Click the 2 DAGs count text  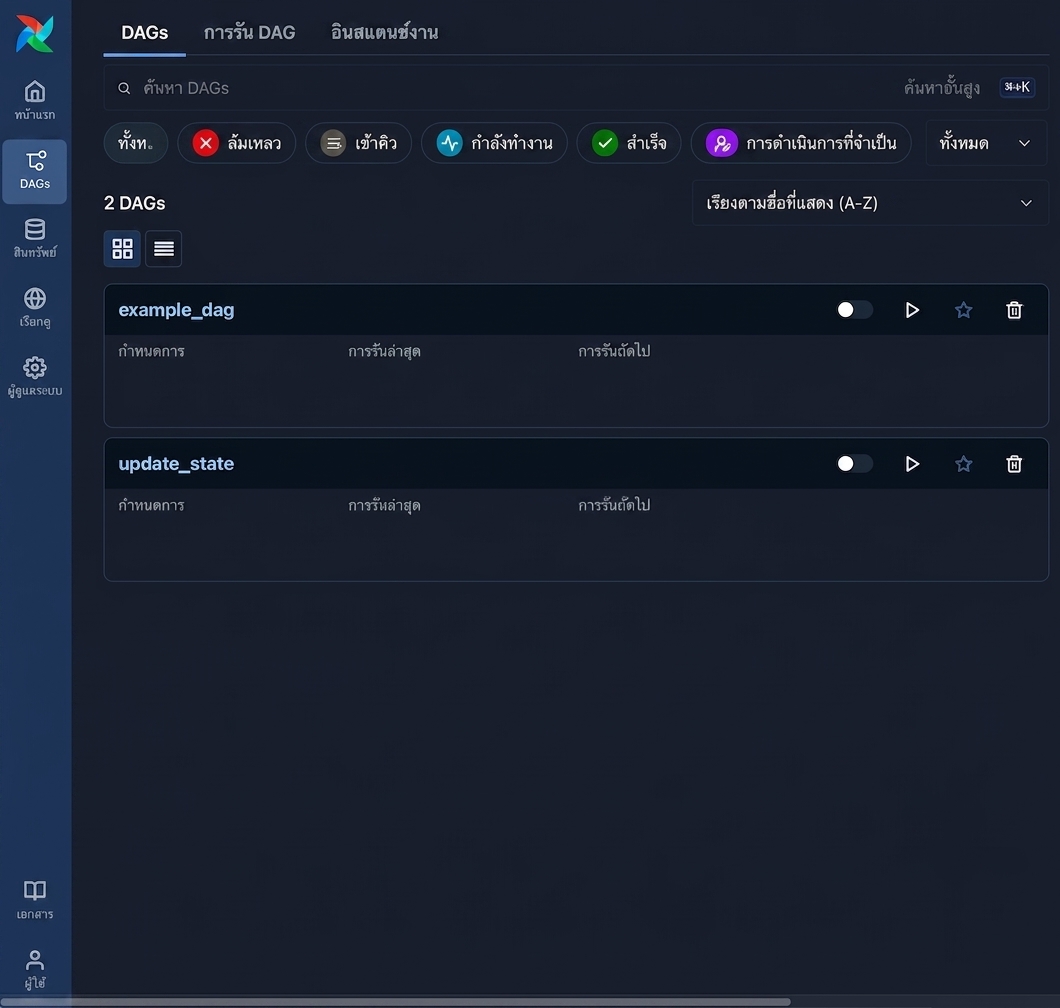click(135, 203)
